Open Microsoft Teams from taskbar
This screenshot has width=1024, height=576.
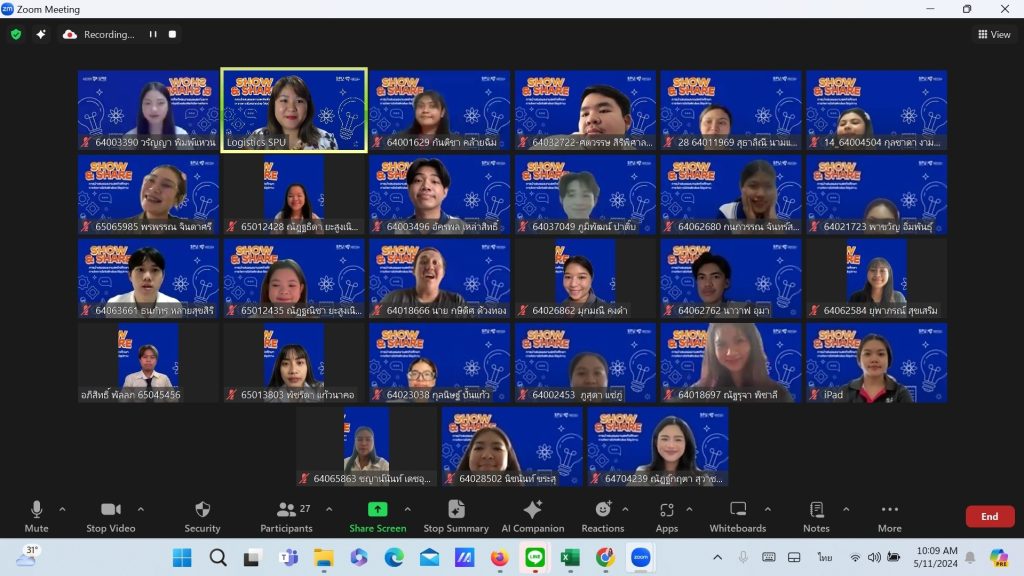(288, 558)
